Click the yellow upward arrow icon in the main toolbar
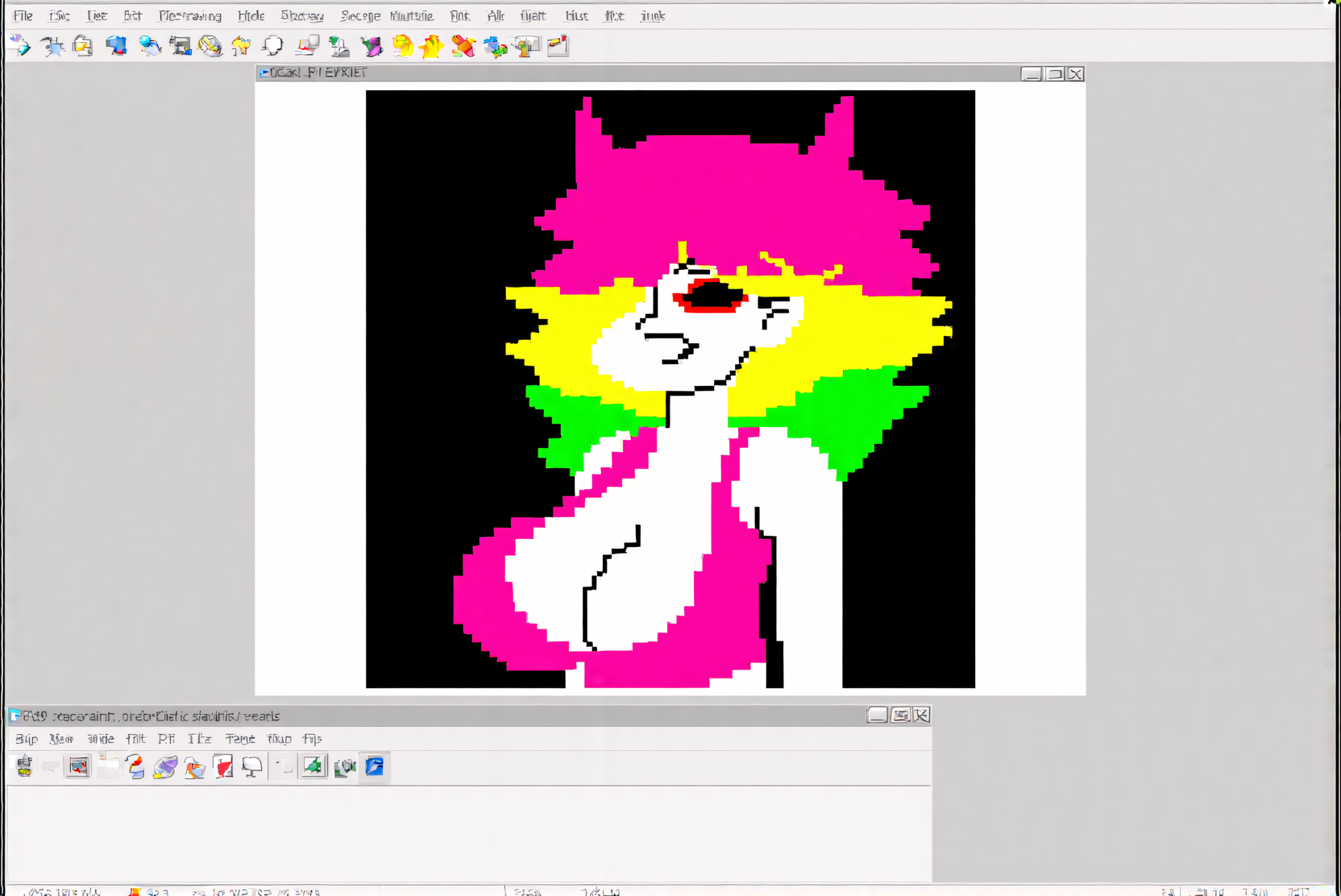Screen dimensions: 1341x896 point(241,46)
